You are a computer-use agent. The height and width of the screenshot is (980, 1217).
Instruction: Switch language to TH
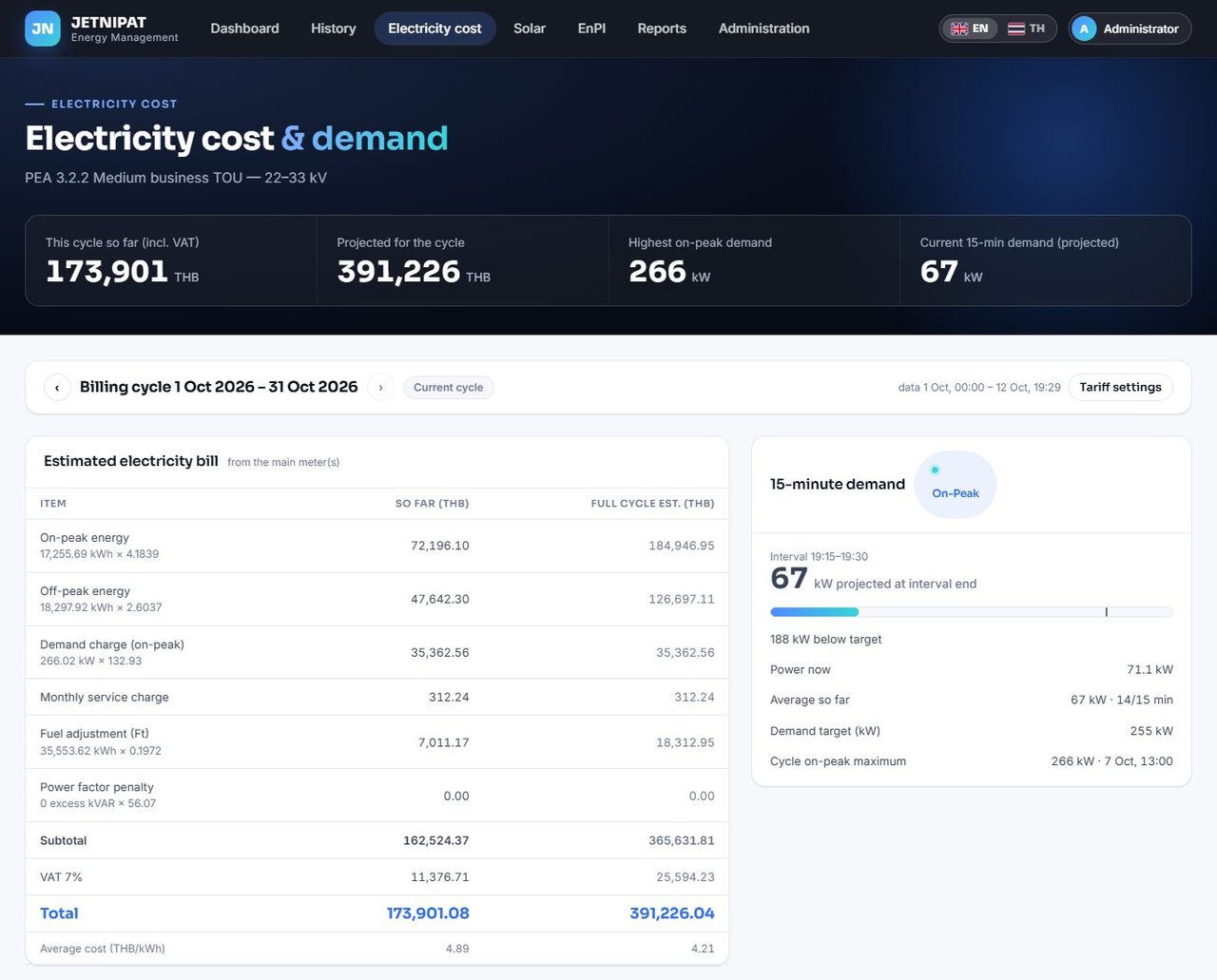click(x=1026, y=29)
